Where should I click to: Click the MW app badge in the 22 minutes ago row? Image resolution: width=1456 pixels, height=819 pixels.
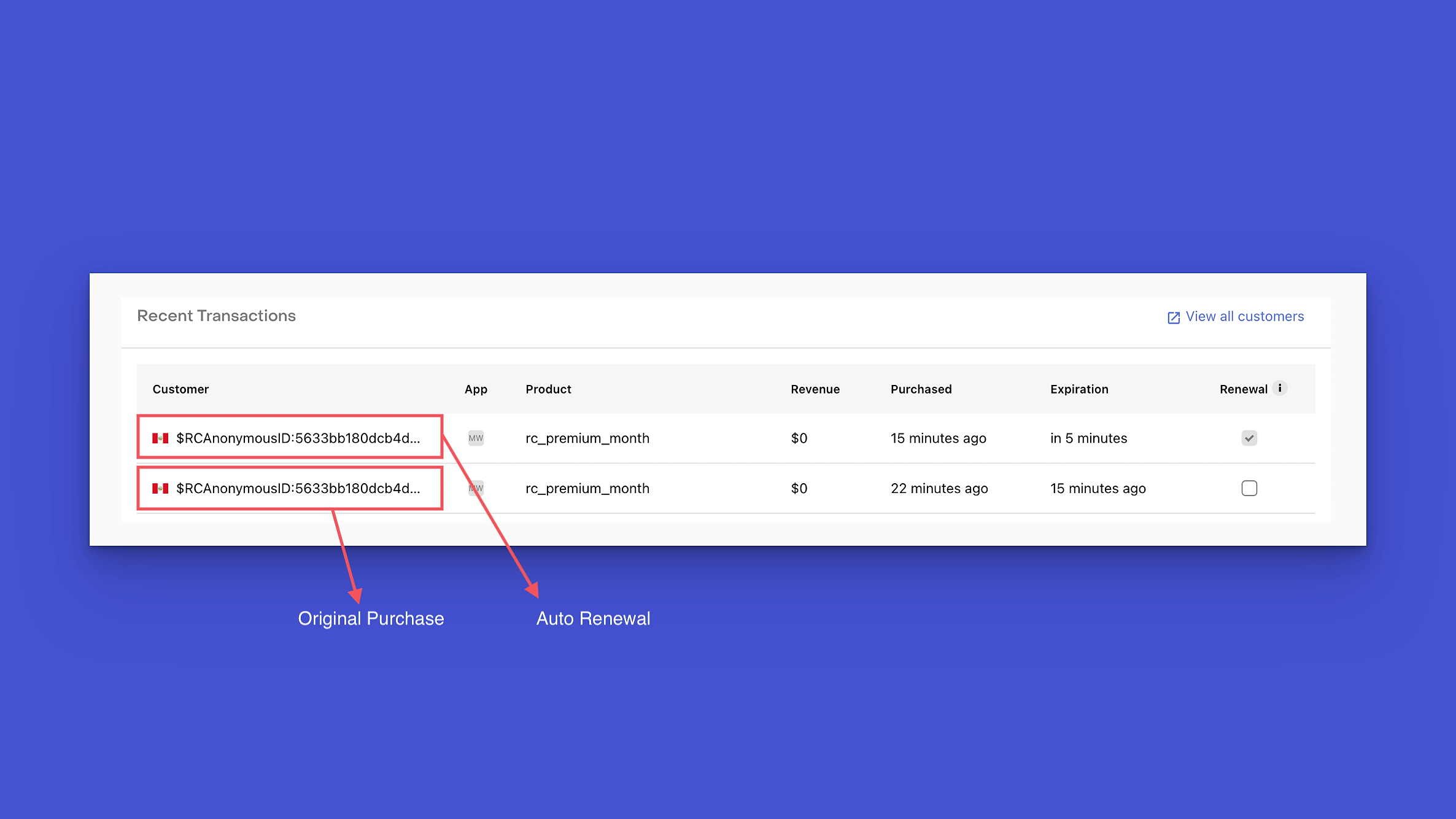point(476,488)
